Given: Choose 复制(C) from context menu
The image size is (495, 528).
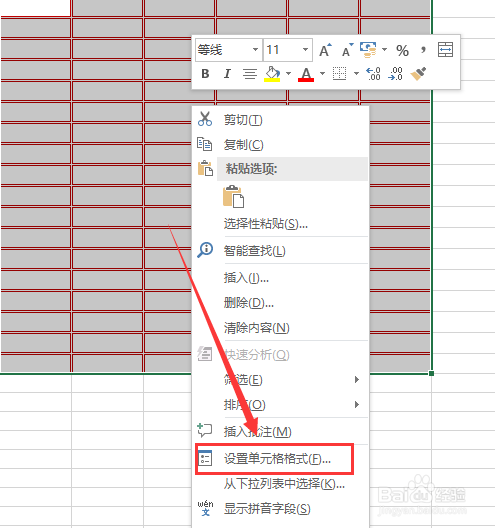Looking at the screenshot, I should (x=281, y=144).
